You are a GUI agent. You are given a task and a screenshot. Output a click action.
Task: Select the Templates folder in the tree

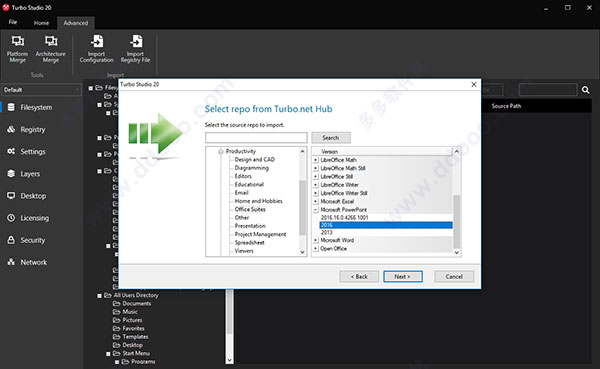pyautogui.click(x=135, y=337)
